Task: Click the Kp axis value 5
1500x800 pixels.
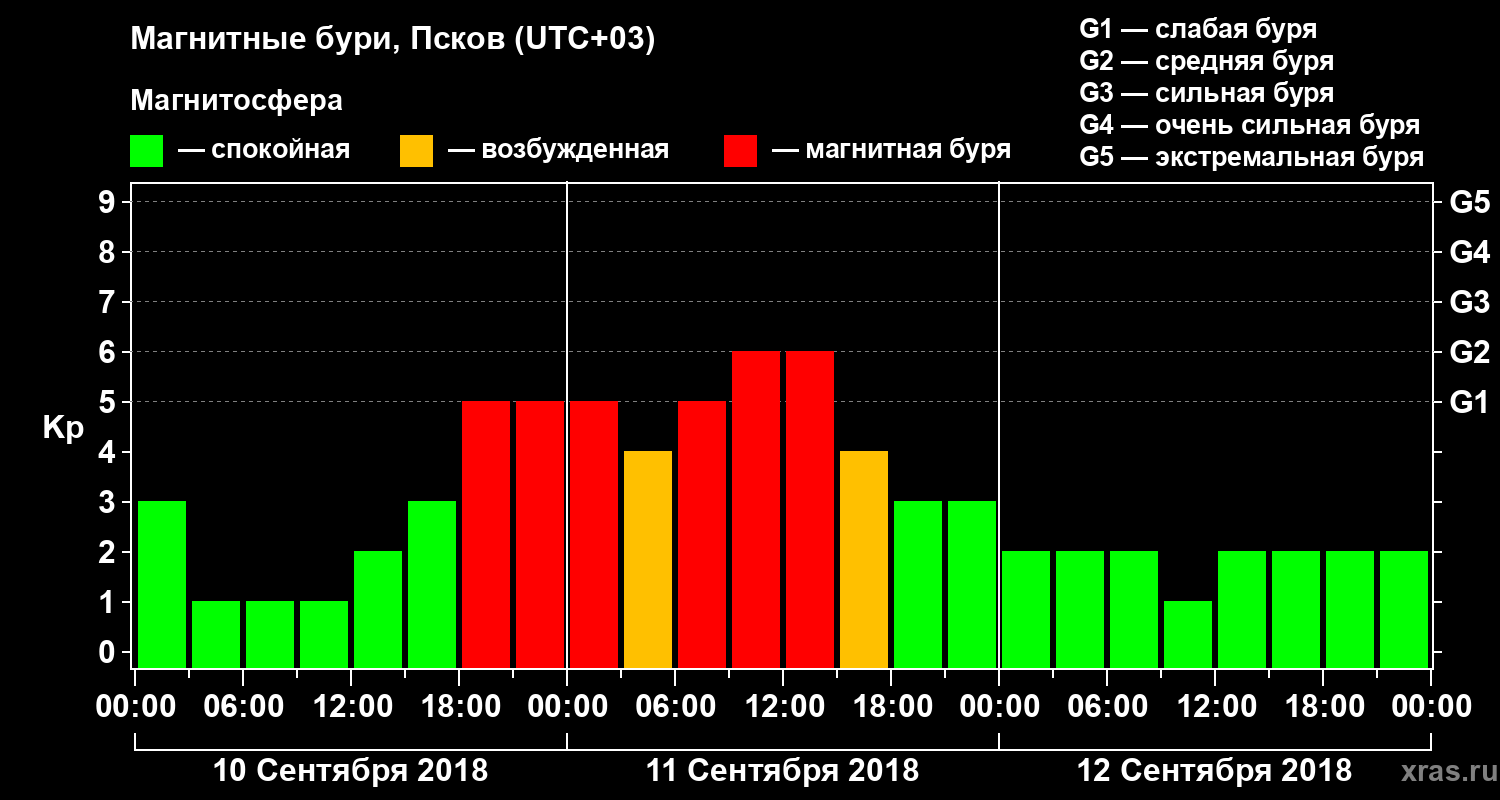Action: pyautogui.click(x=109, y=402)
